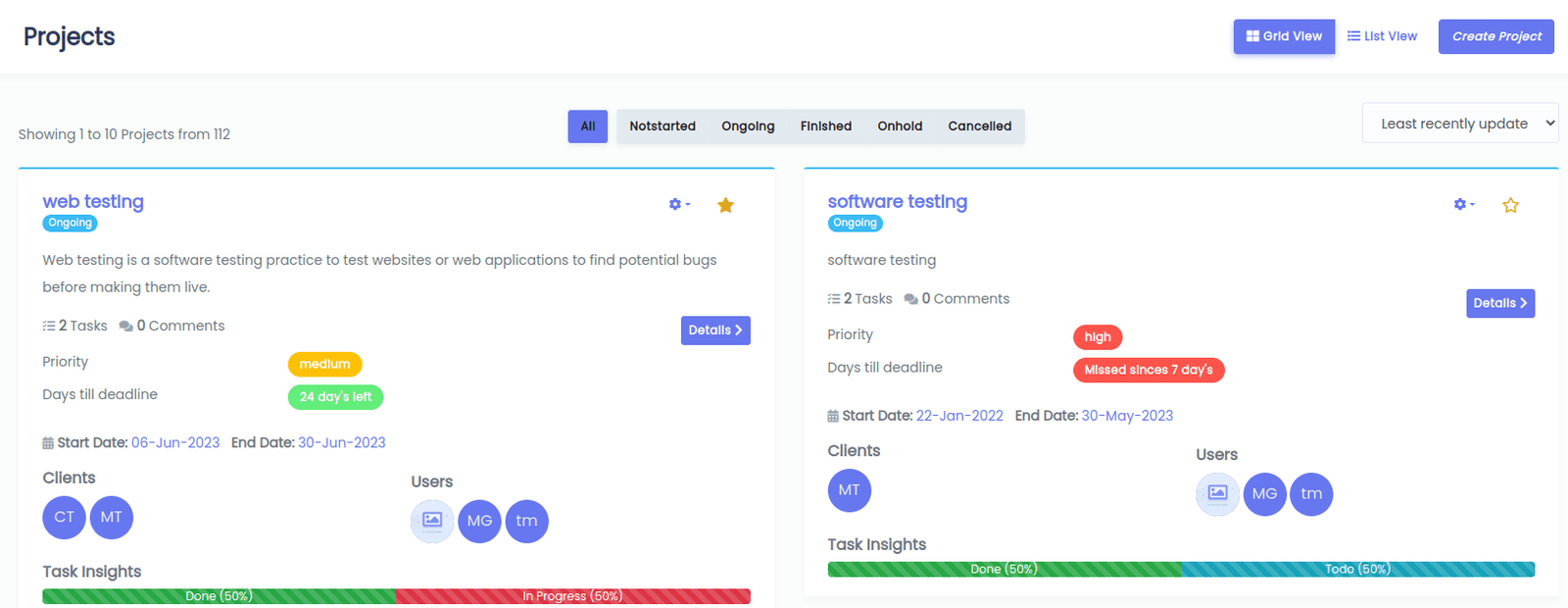Filter projects by Ongoing status
Image resolution: width=1568 pixels, height=608 pixels.
[x=748, y=127]
